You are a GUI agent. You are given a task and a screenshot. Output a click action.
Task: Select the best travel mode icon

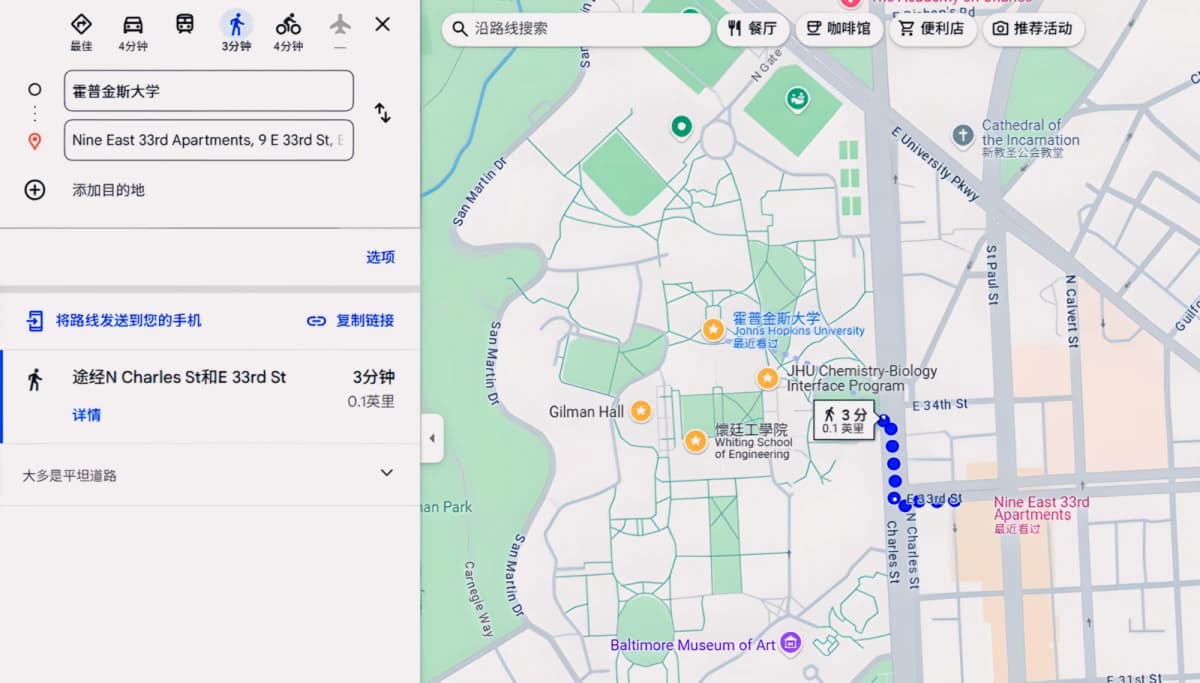[81, 24]
